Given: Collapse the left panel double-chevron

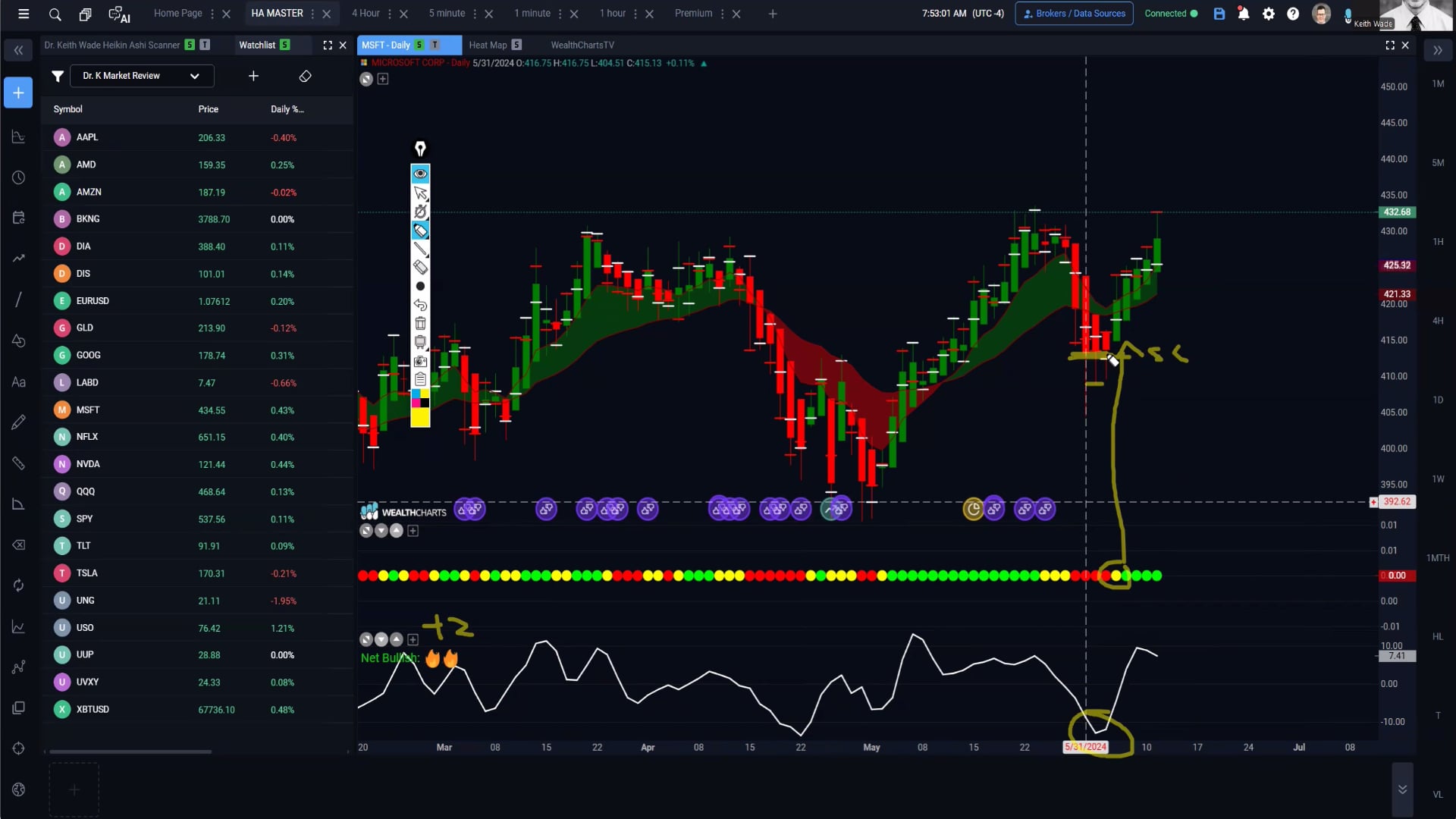Looking at the screenshot, I should tap(18, 50).
